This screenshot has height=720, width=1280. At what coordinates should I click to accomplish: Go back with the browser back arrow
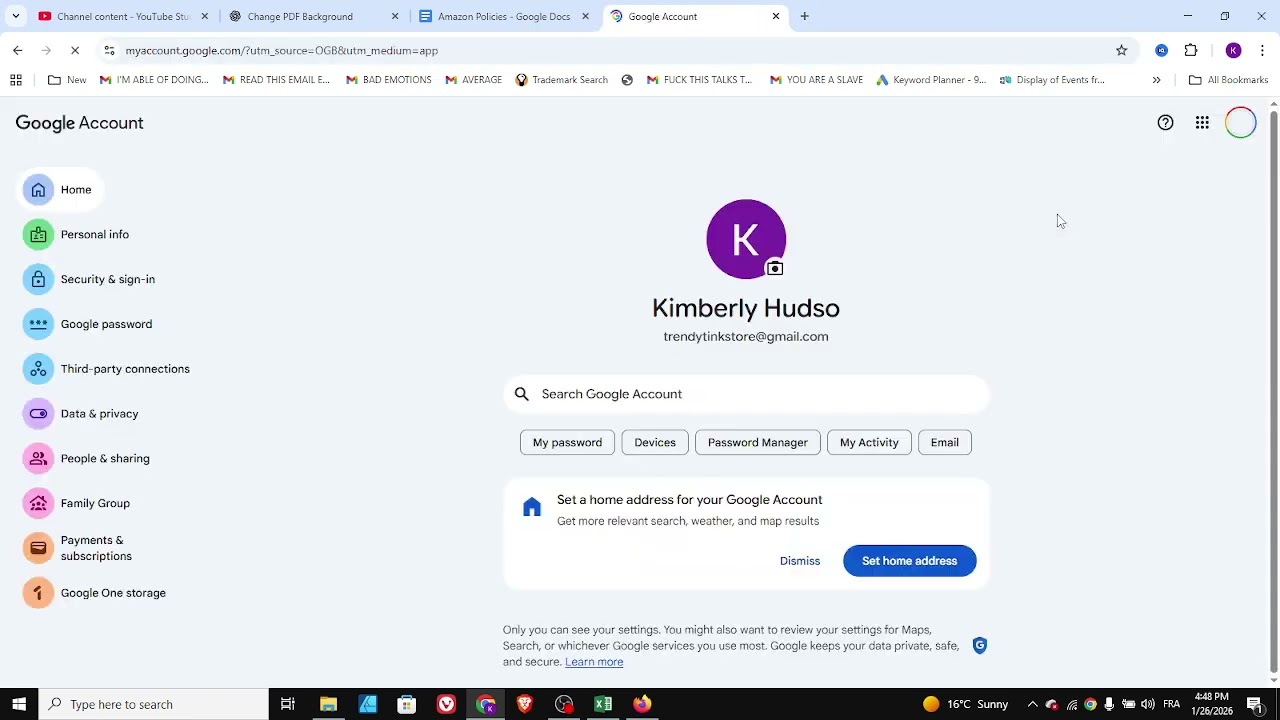click(x=17, y=50)
